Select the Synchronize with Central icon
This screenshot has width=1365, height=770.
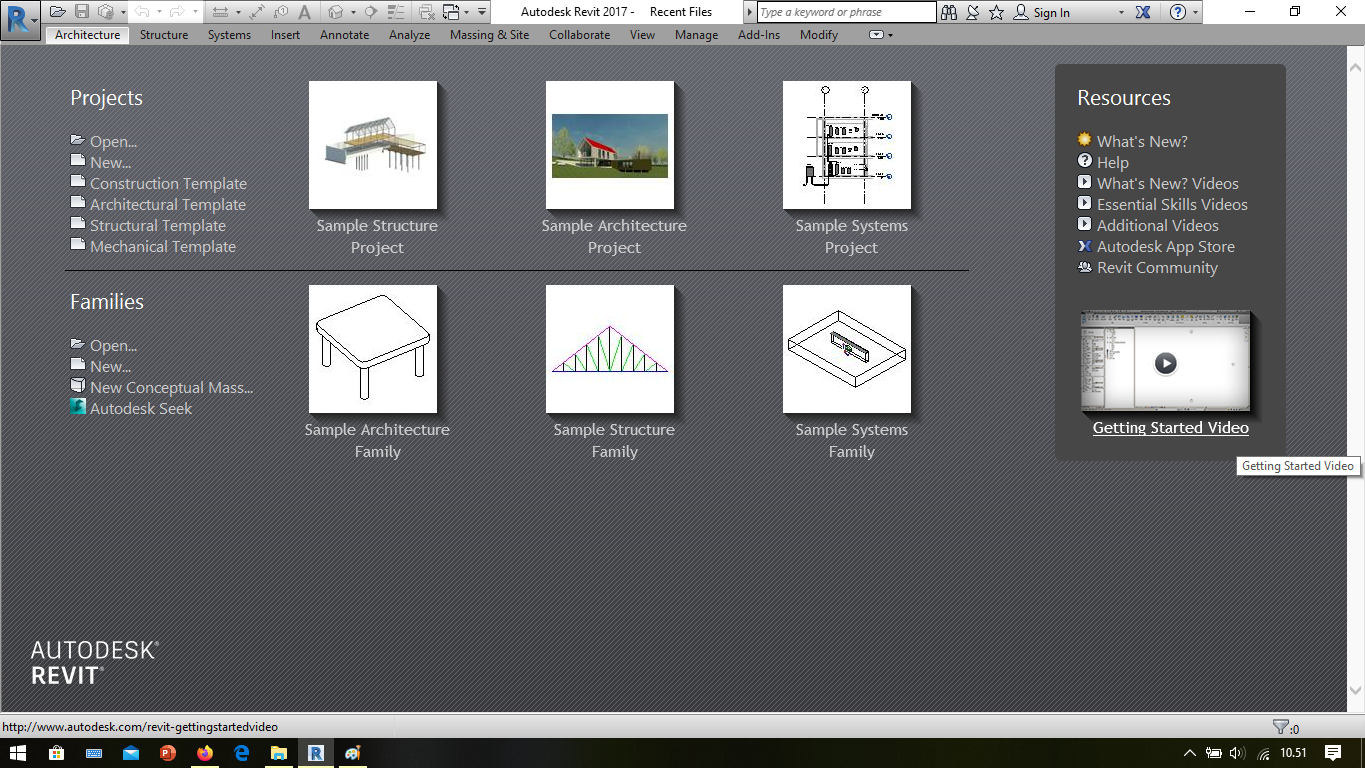(104, 12)
